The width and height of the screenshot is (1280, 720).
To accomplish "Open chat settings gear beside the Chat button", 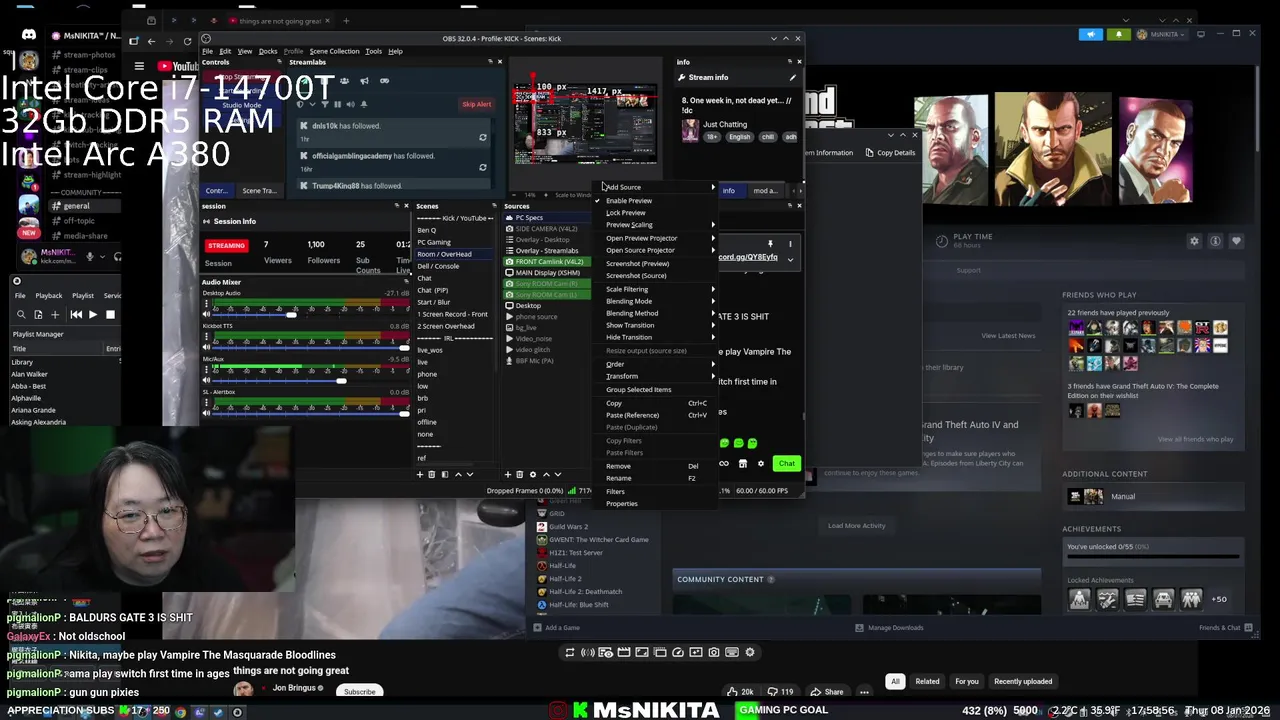I will click(x=761, y=463).
